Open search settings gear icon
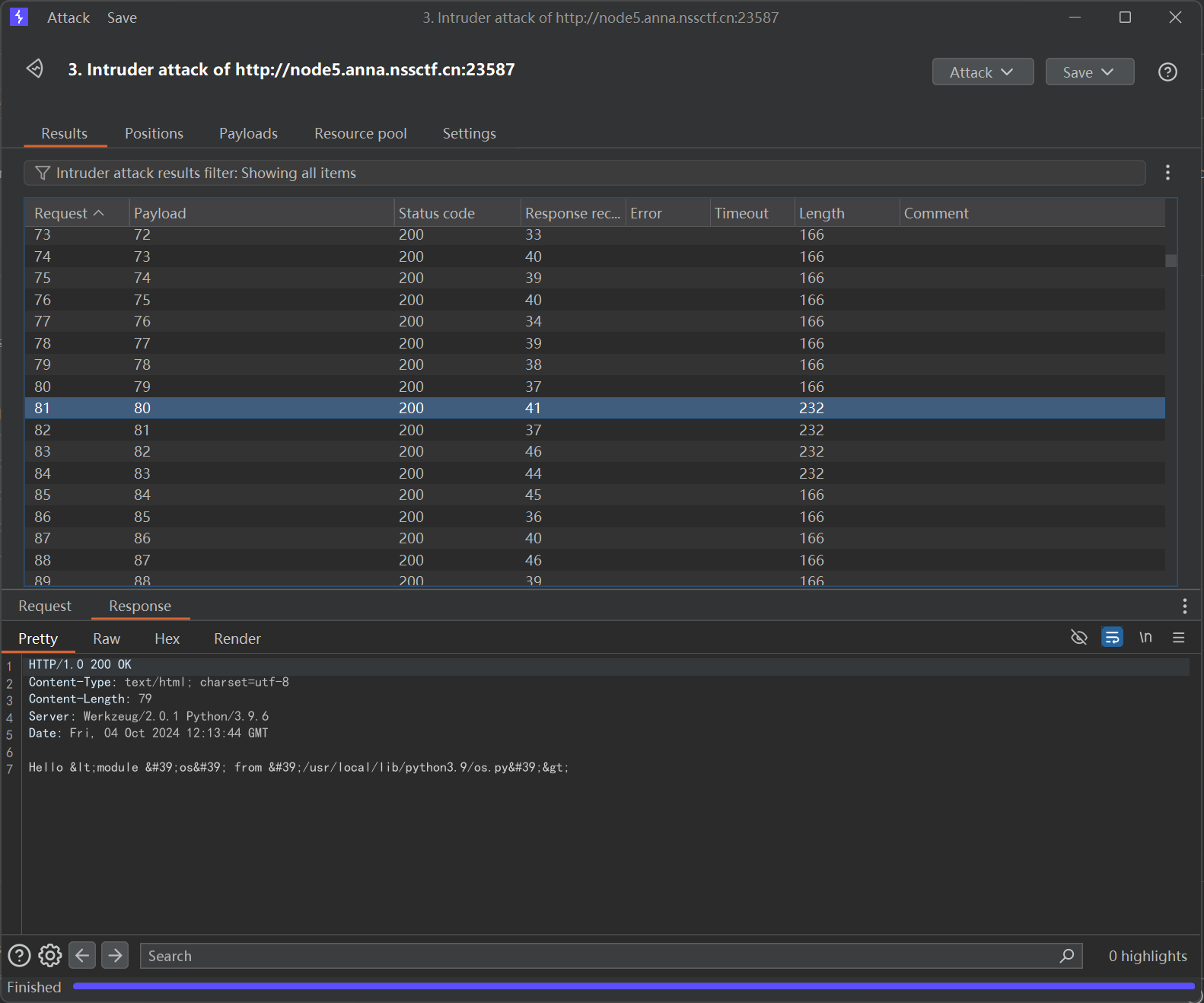Viewport: 1204px width, 1003px height. tap(50, 955)
